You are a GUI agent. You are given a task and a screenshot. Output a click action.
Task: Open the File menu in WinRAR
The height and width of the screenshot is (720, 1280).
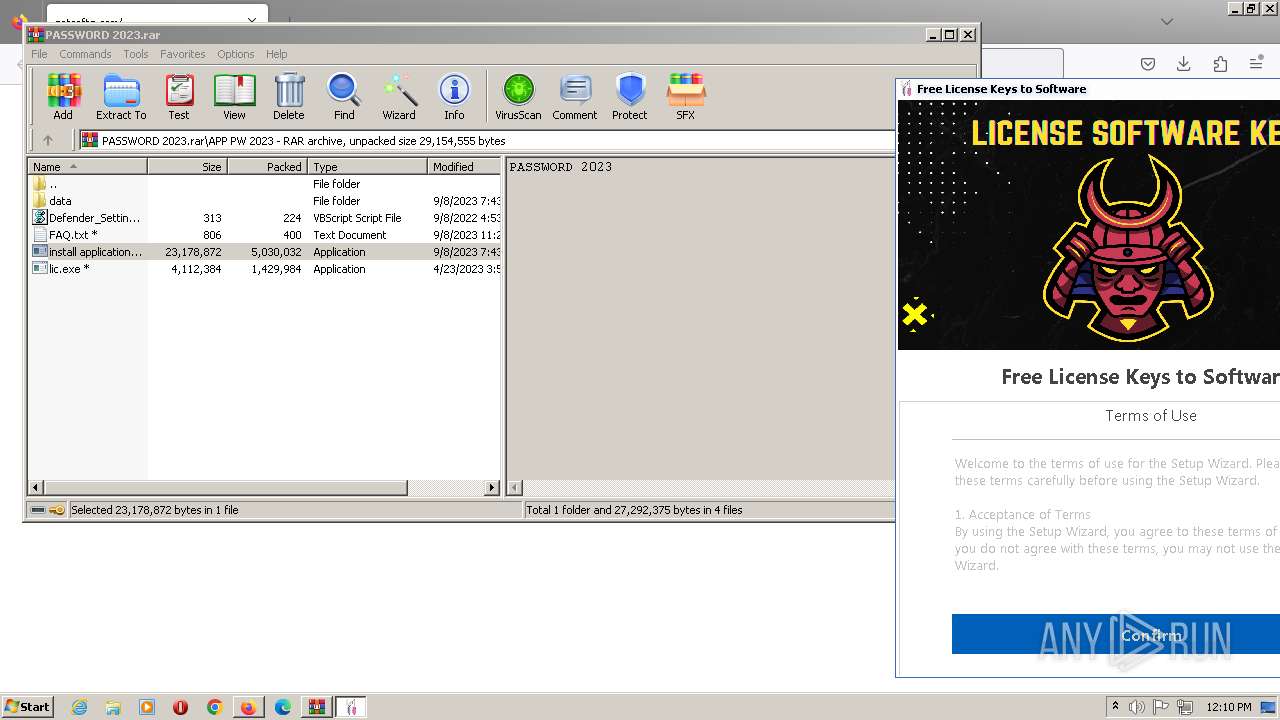[x=39, y=54]
